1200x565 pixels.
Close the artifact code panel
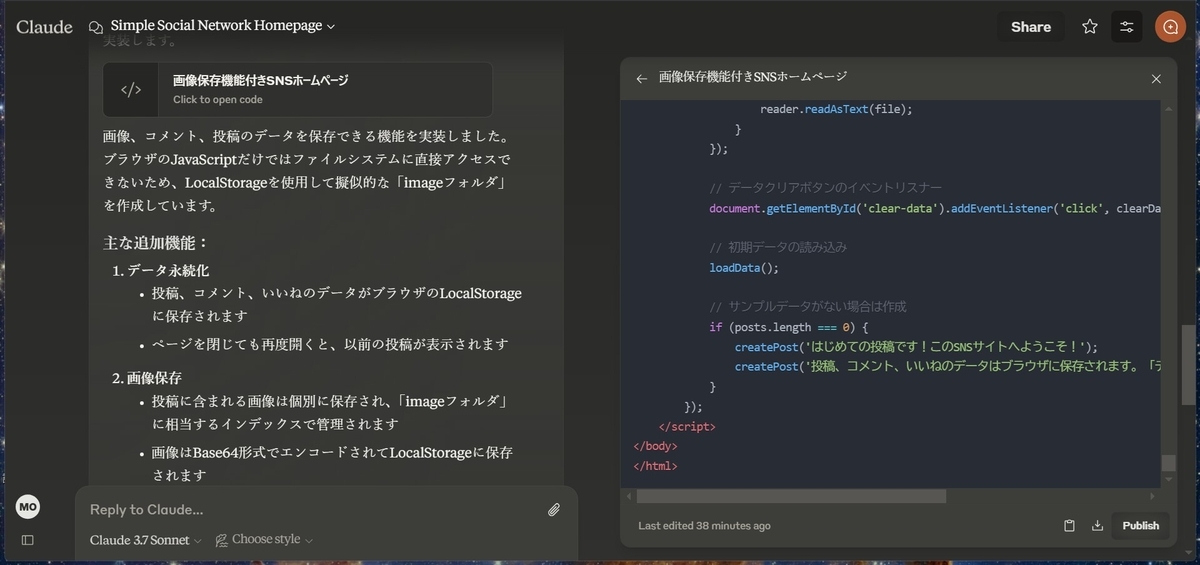tap(1156, 78)
